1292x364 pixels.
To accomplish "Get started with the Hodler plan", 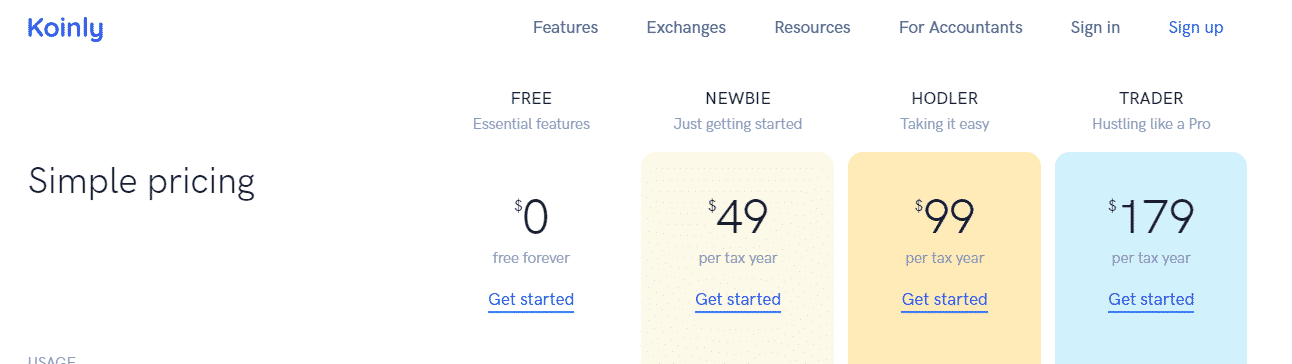I will pyautogui.click(x=944, y=299).
